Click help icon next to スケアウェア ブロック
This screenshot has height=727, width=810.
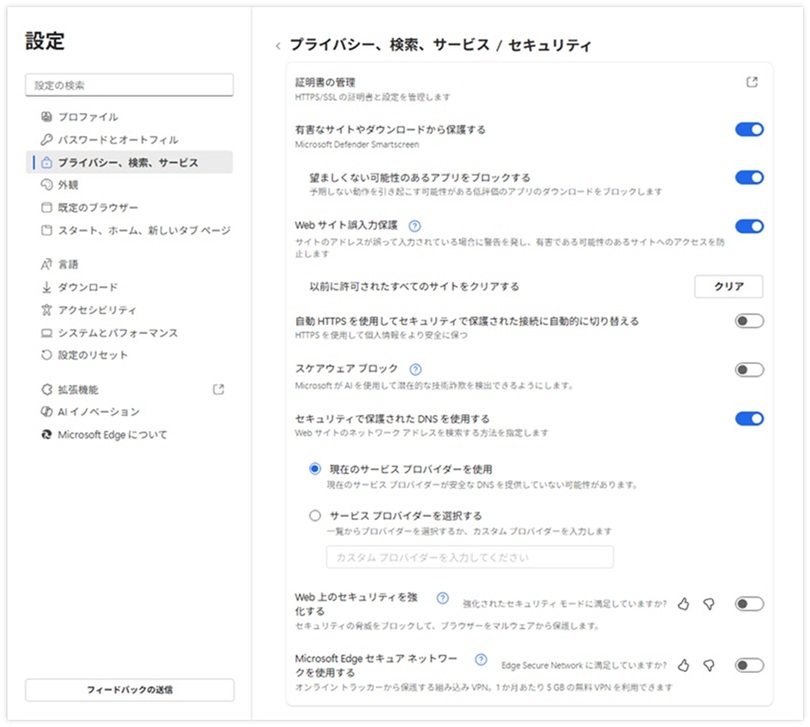tap(415, 369)
